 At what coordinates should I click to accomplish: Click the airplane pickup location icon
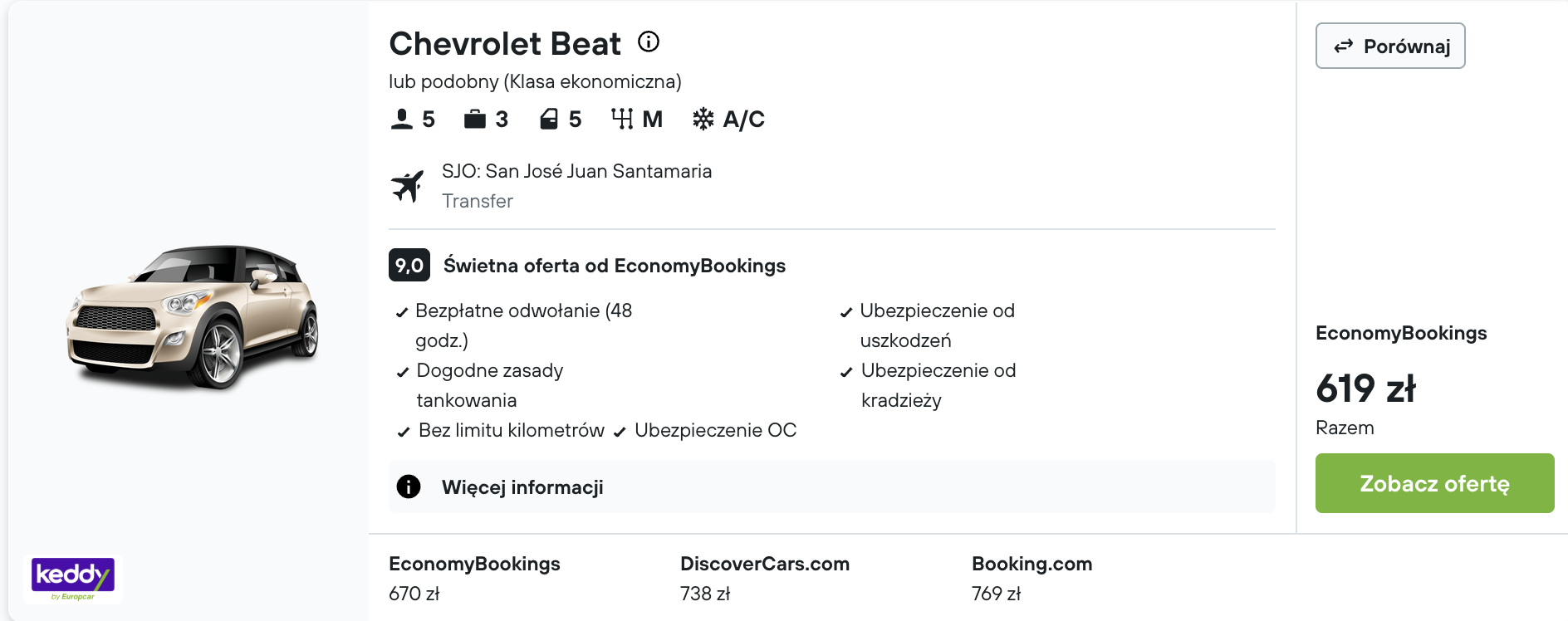pyautogui.click(x=408, y=186)
